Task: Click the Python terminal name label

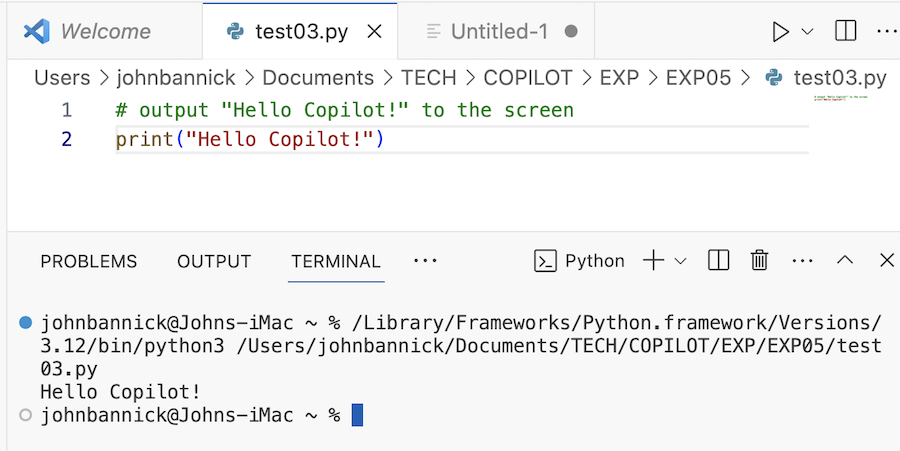Action: [595, 261]
